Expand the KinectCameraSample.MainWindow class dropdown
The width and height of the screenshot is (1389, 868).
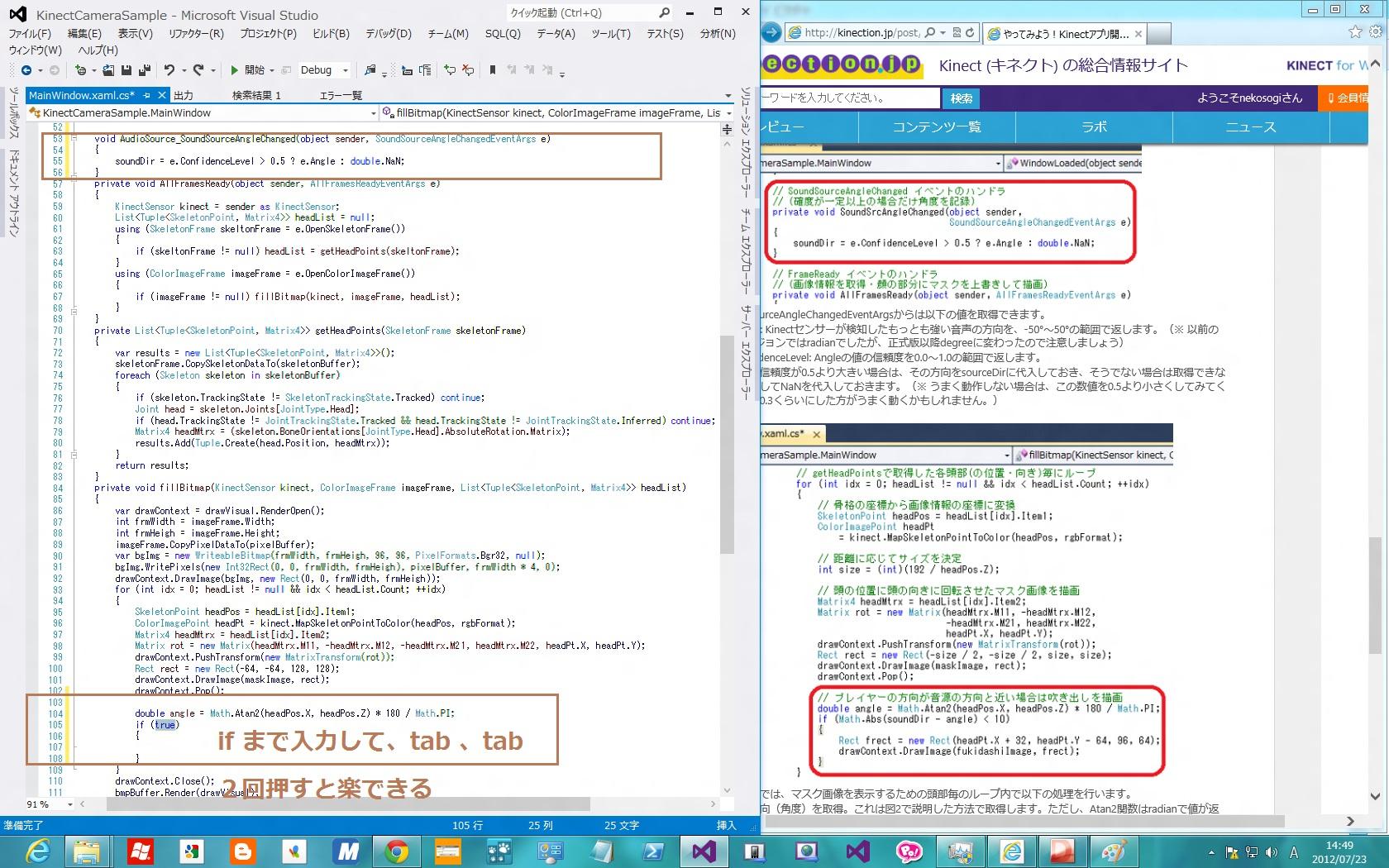coord(374,112)
